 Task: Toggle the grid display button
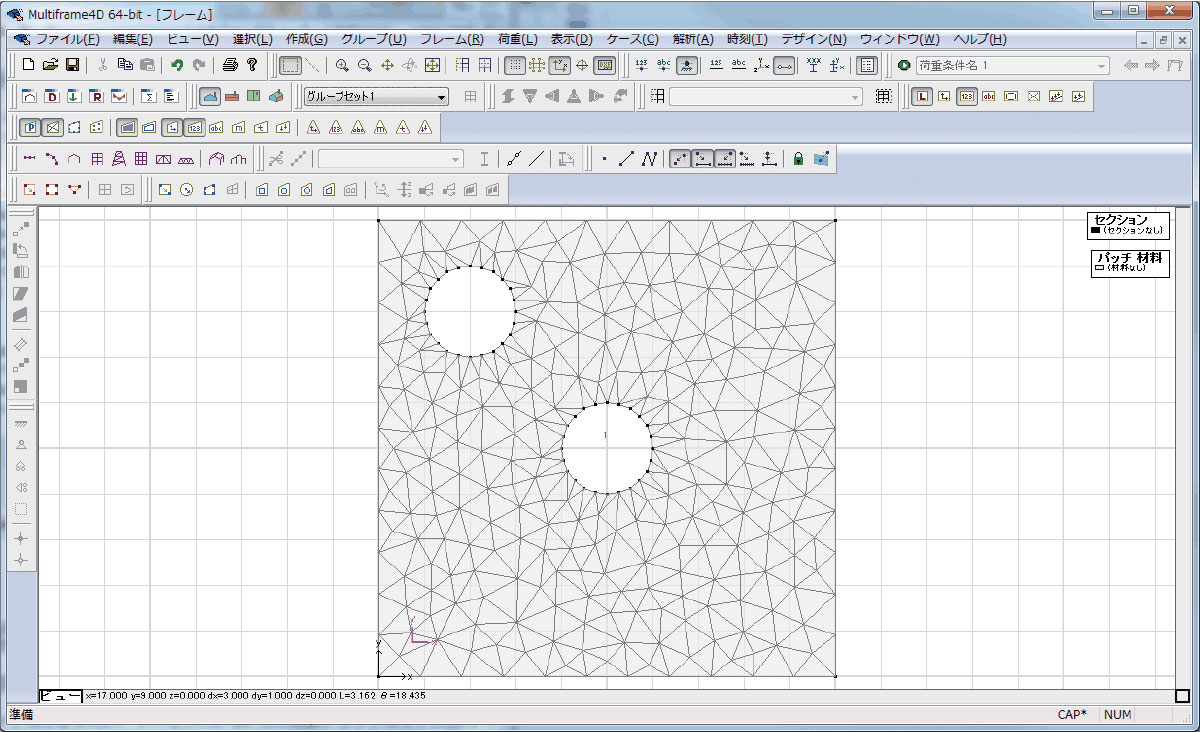click(x=514, y=65)
